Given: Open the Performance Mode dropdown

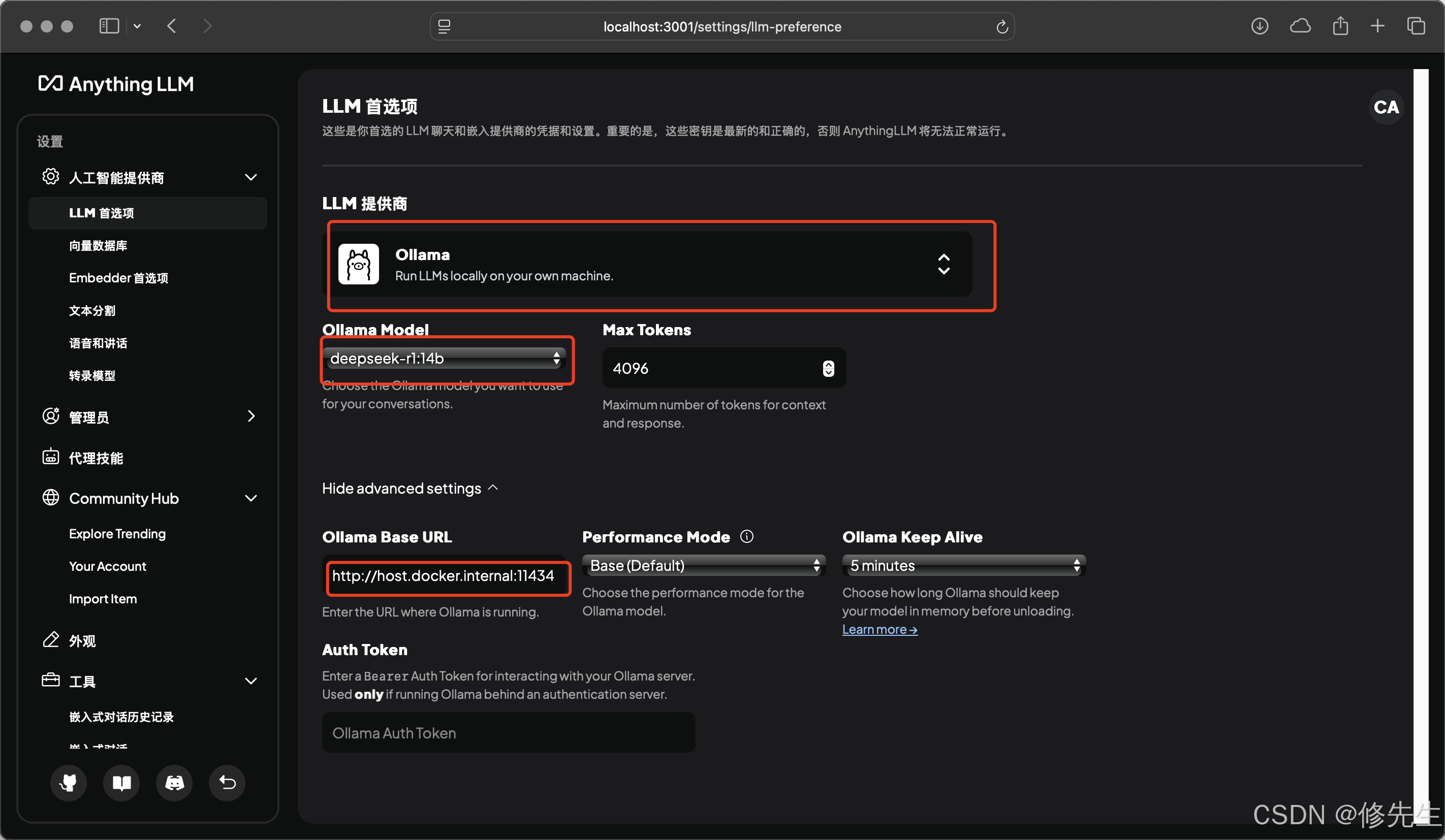Looking at the screenshot, I should (x=704, y=566).
